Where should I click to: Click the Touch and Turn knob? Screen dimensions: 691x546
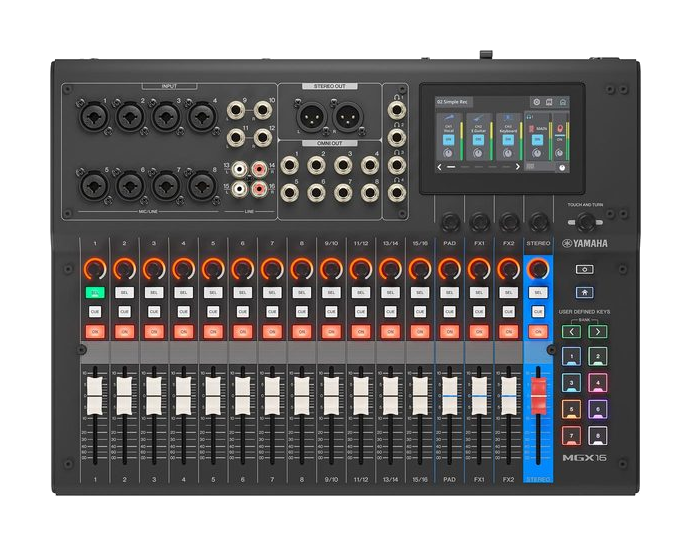[586, 224]
